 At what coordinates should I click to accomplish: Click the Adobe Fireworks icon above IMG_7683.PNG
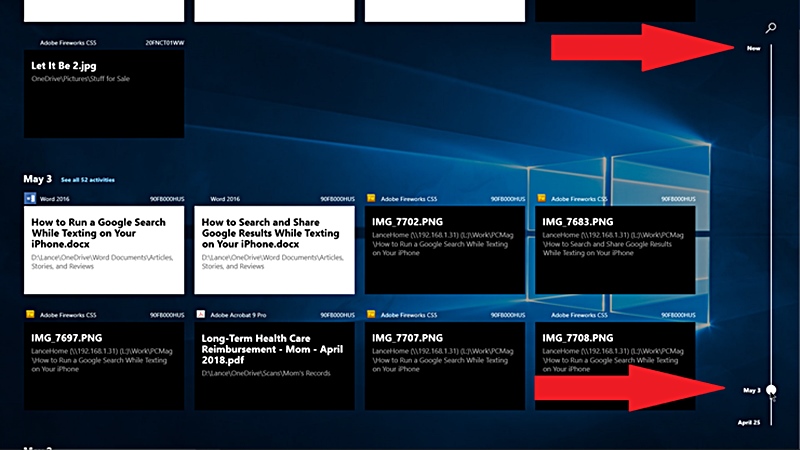tap(542, 198)
